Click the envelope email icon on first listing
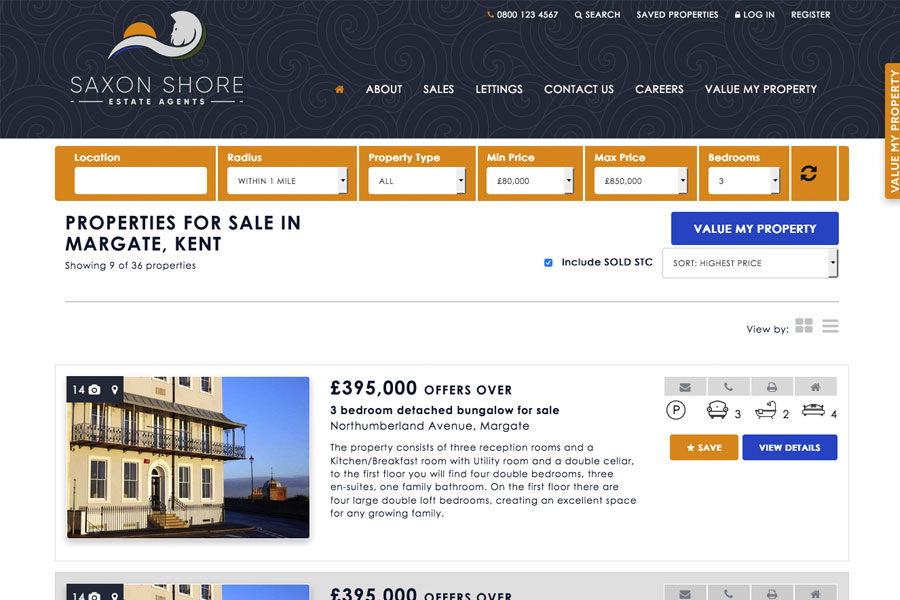Image resolution: width=900 pixels, height=600 pixels. [685, 386]
